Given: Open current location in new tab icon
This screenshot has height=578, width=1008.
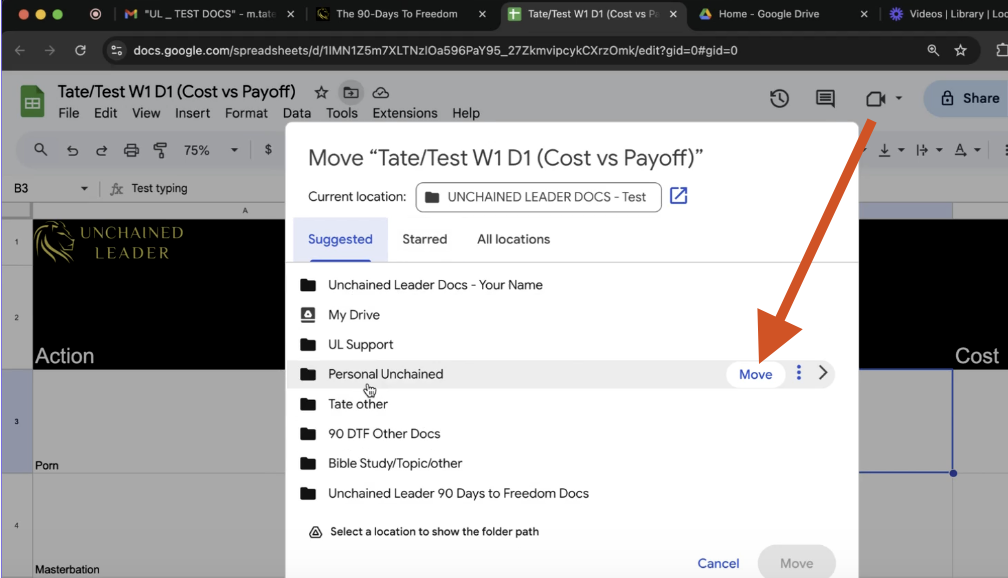Looking at the screenshot, I should point(678,195).
